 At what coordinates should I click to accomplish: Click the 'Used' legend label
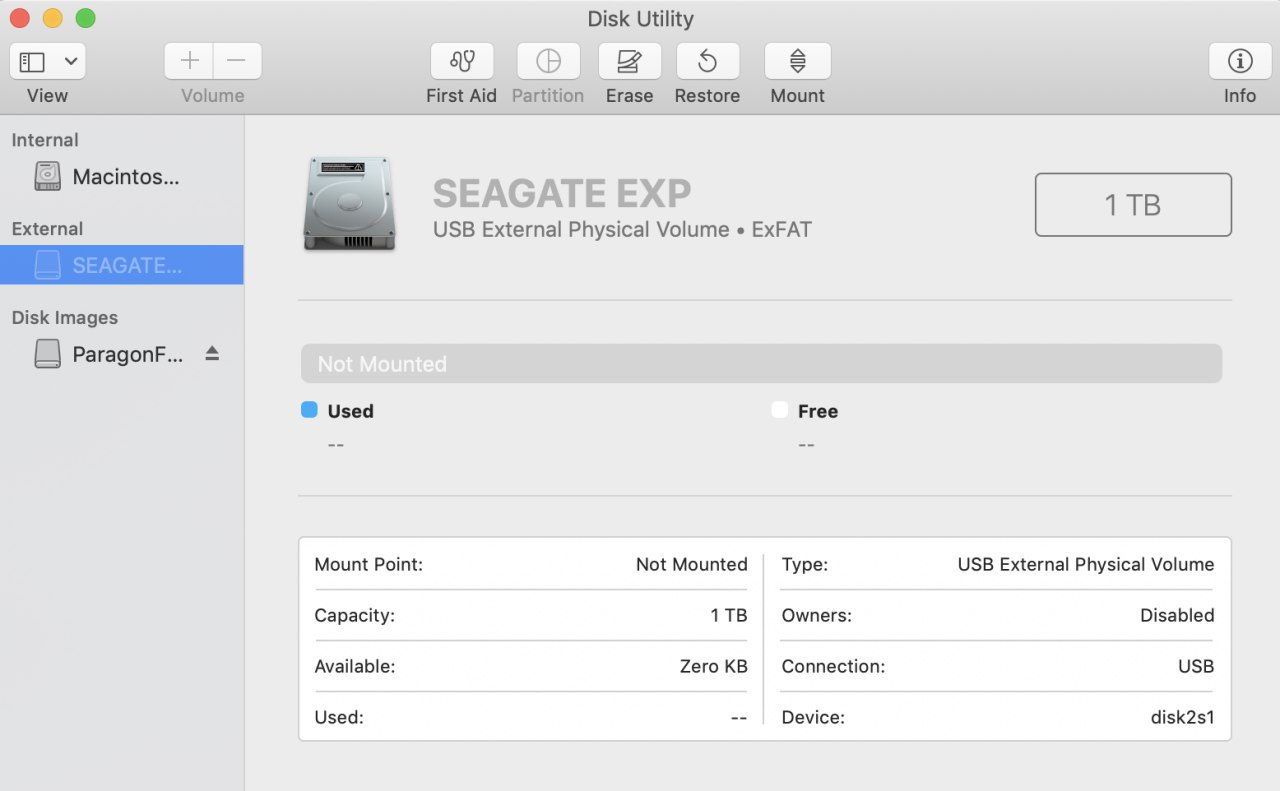(x=350, y=411)
